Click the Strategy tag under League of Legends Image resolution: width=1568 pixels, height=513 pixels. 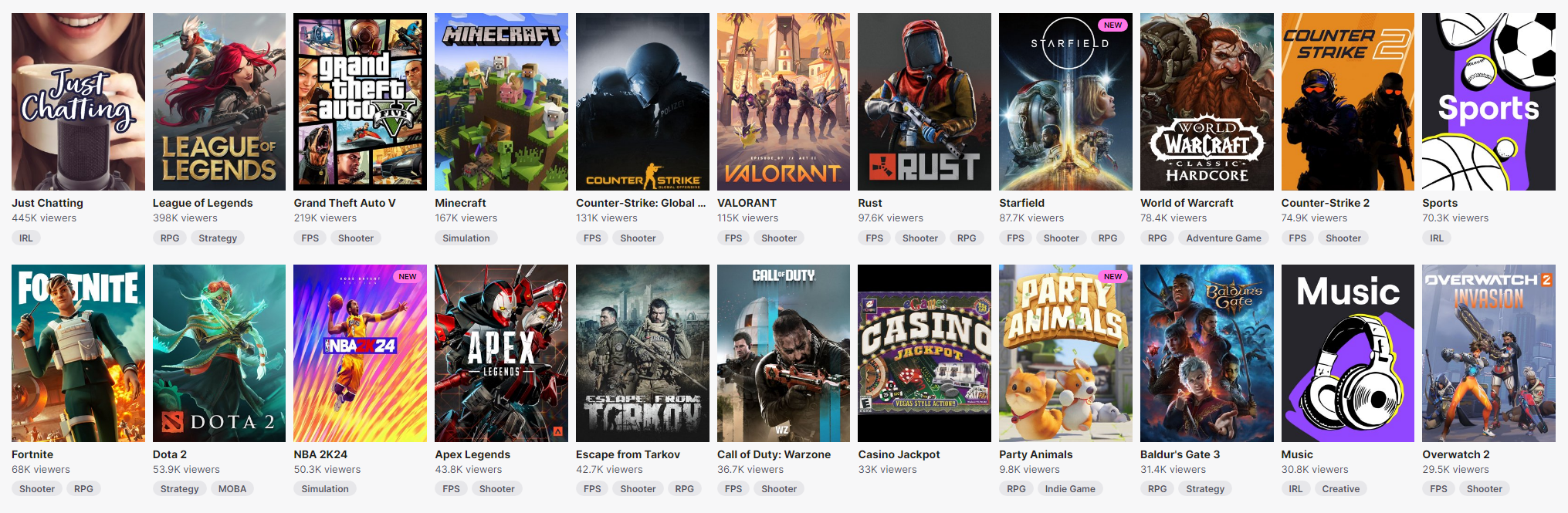[218, 238]
